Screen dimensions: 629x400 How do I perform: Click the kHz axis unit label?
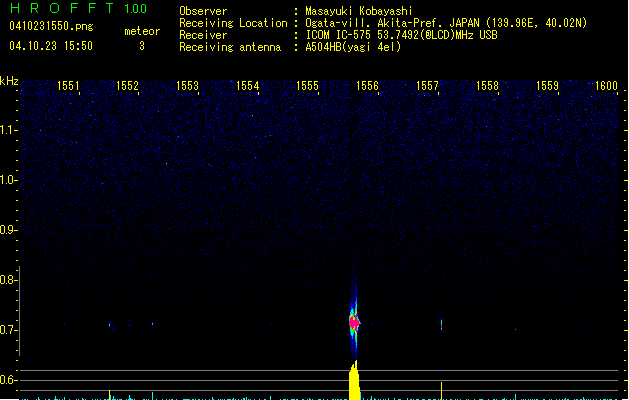(9, 81)
